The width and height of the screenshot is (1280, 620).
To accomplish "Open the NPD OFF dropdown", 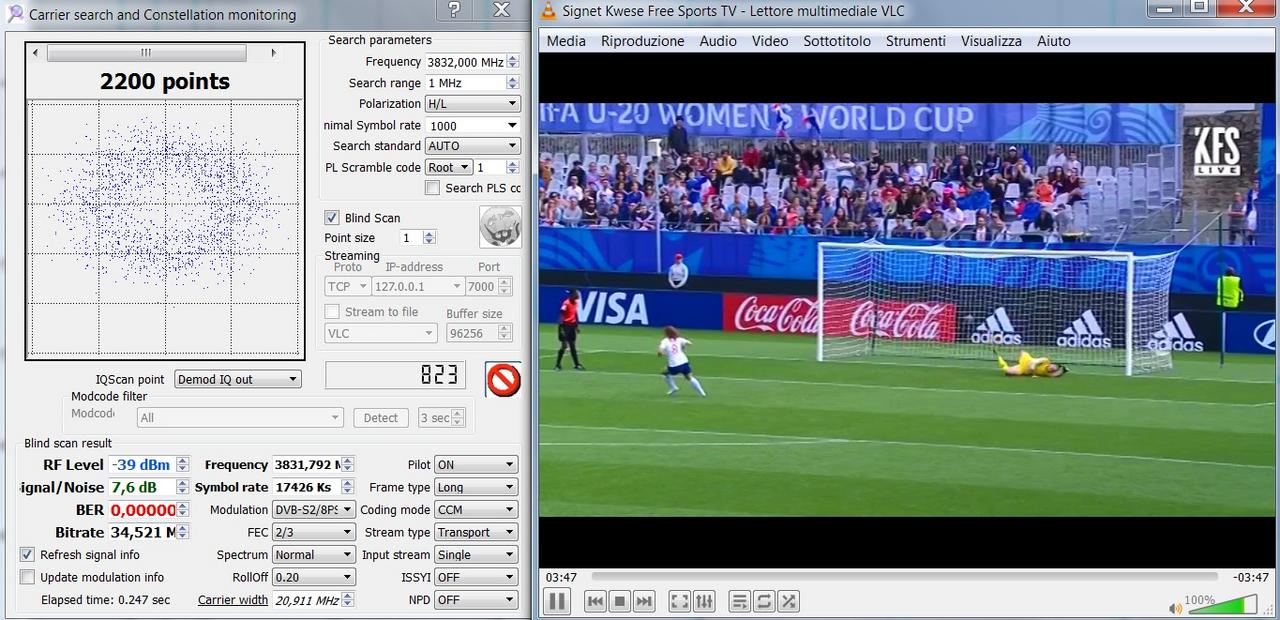I will point(476,599).
